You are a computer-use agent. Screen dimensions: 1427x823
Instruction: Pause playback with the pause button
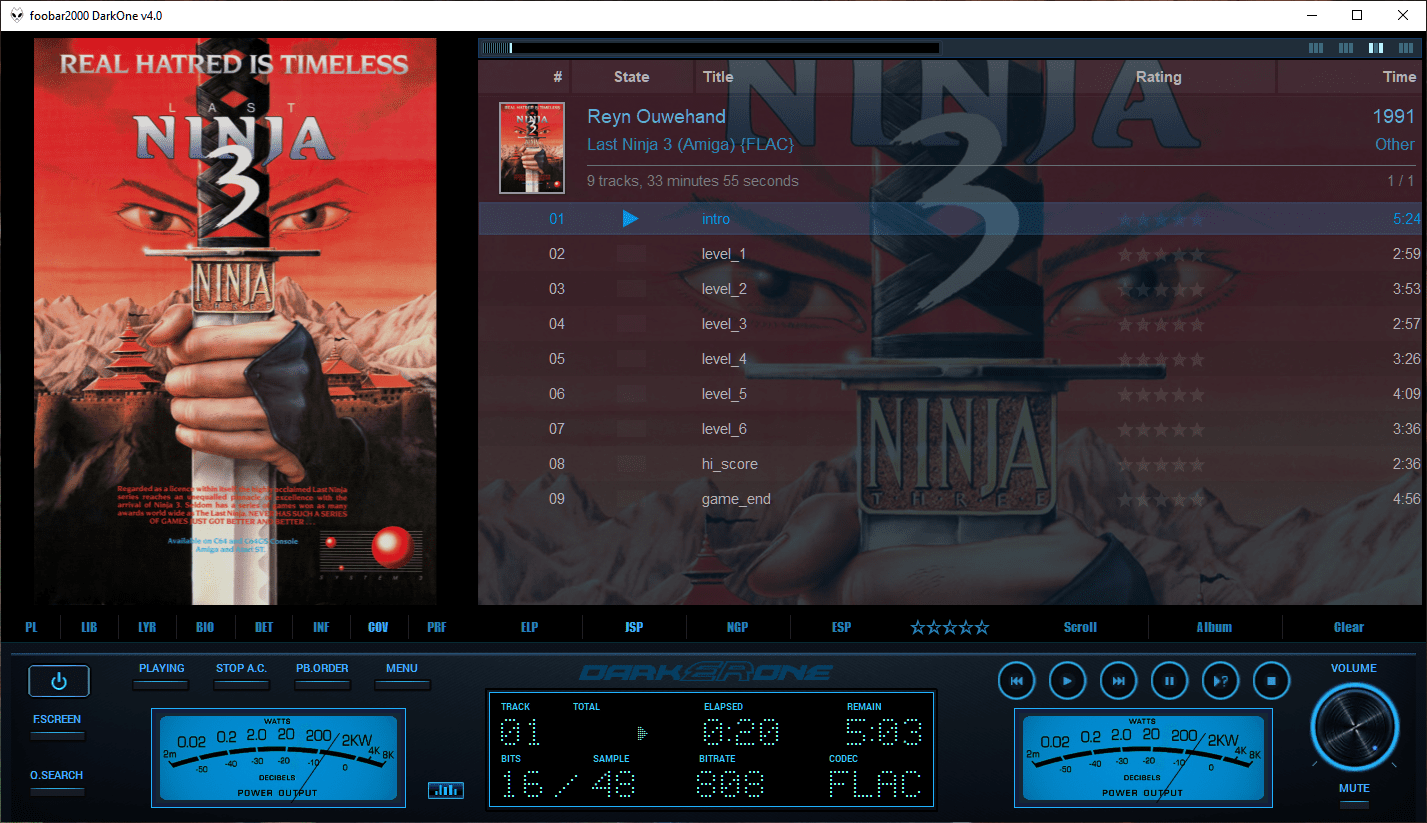coord(1169,681)
